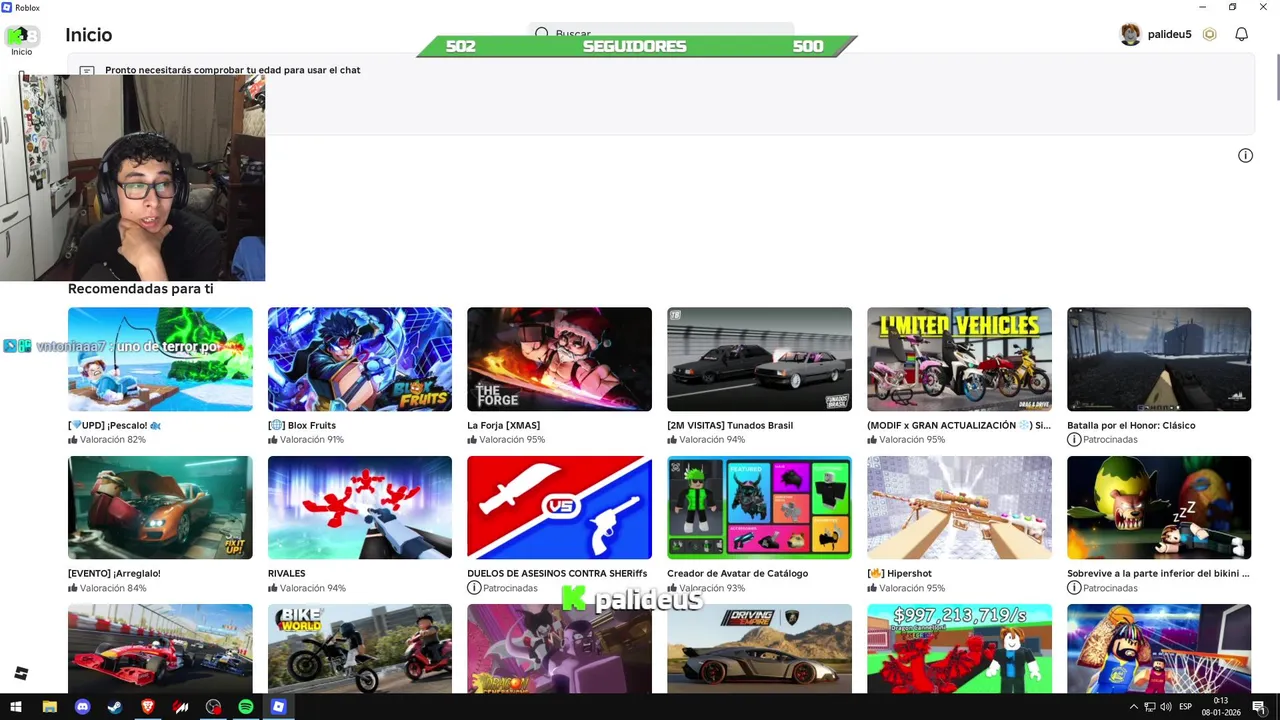
Task: Open Batalla por el Honor thumbnail
Action: (1159, 359)
